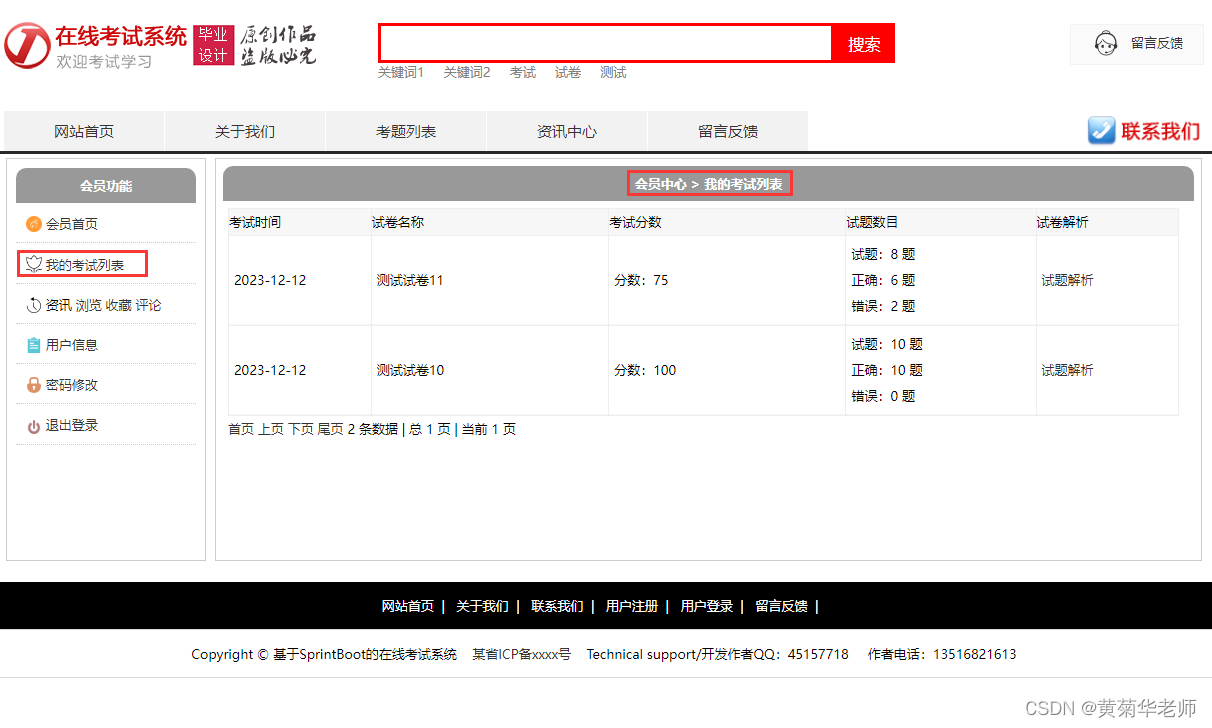This screenshot has width=1212, height=728.
Task: Click the 2023-12-12 date for 测试试卷11
Action: click(270, 281)
